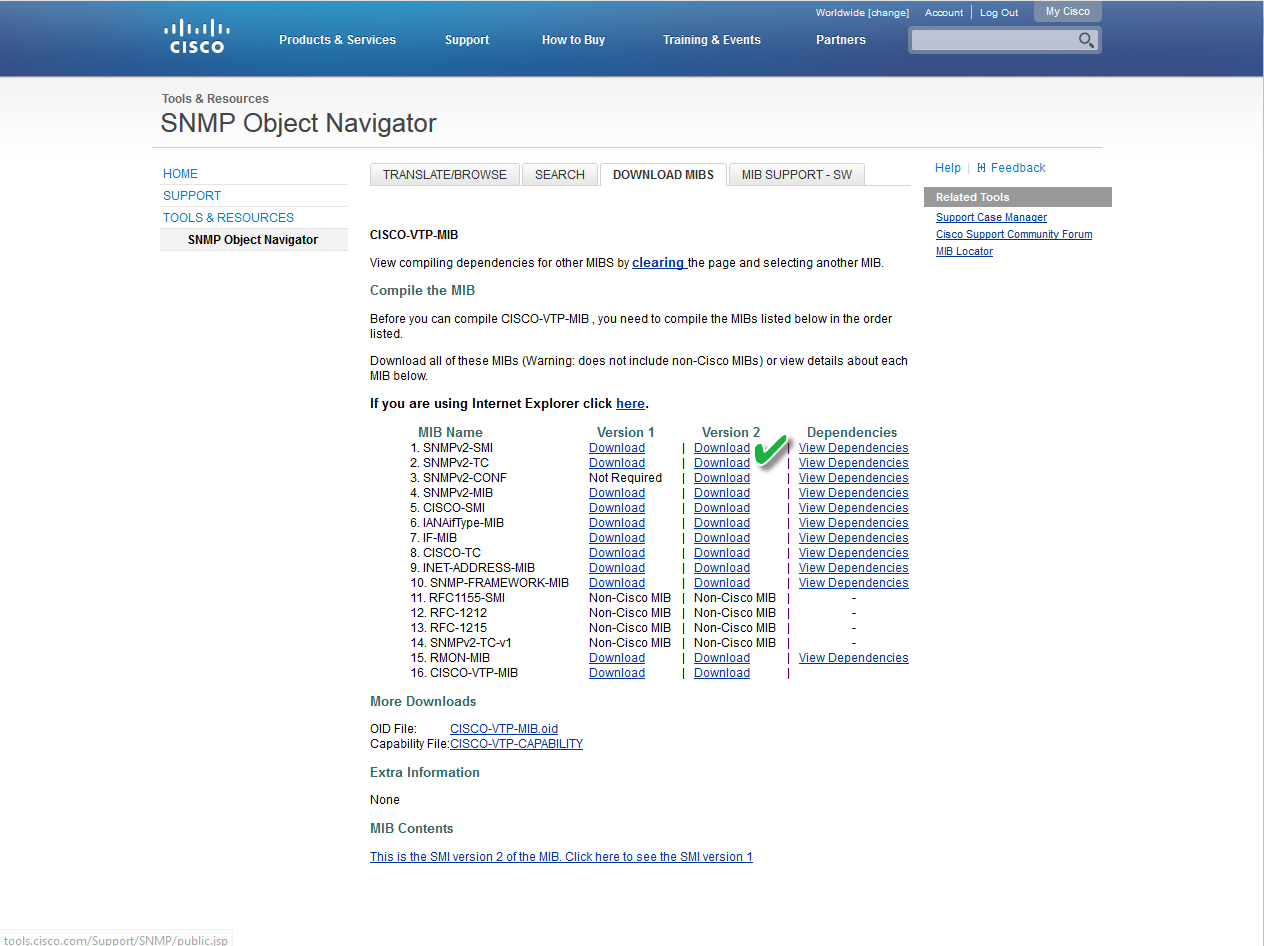1264x946 pixels.
Task: Click the Worldwide change link
Action: coord(862,13)
